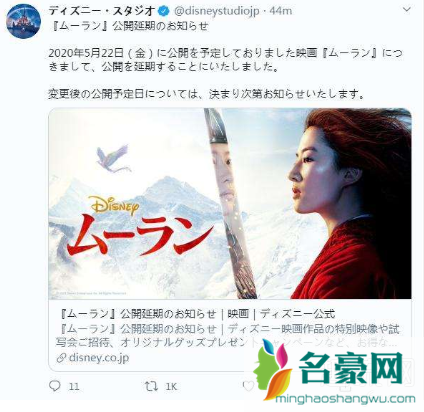Viewport: 424px width, 412px height.
Task: Open the card headline ending ディズニー公式
Action: [x=198, y=314]
